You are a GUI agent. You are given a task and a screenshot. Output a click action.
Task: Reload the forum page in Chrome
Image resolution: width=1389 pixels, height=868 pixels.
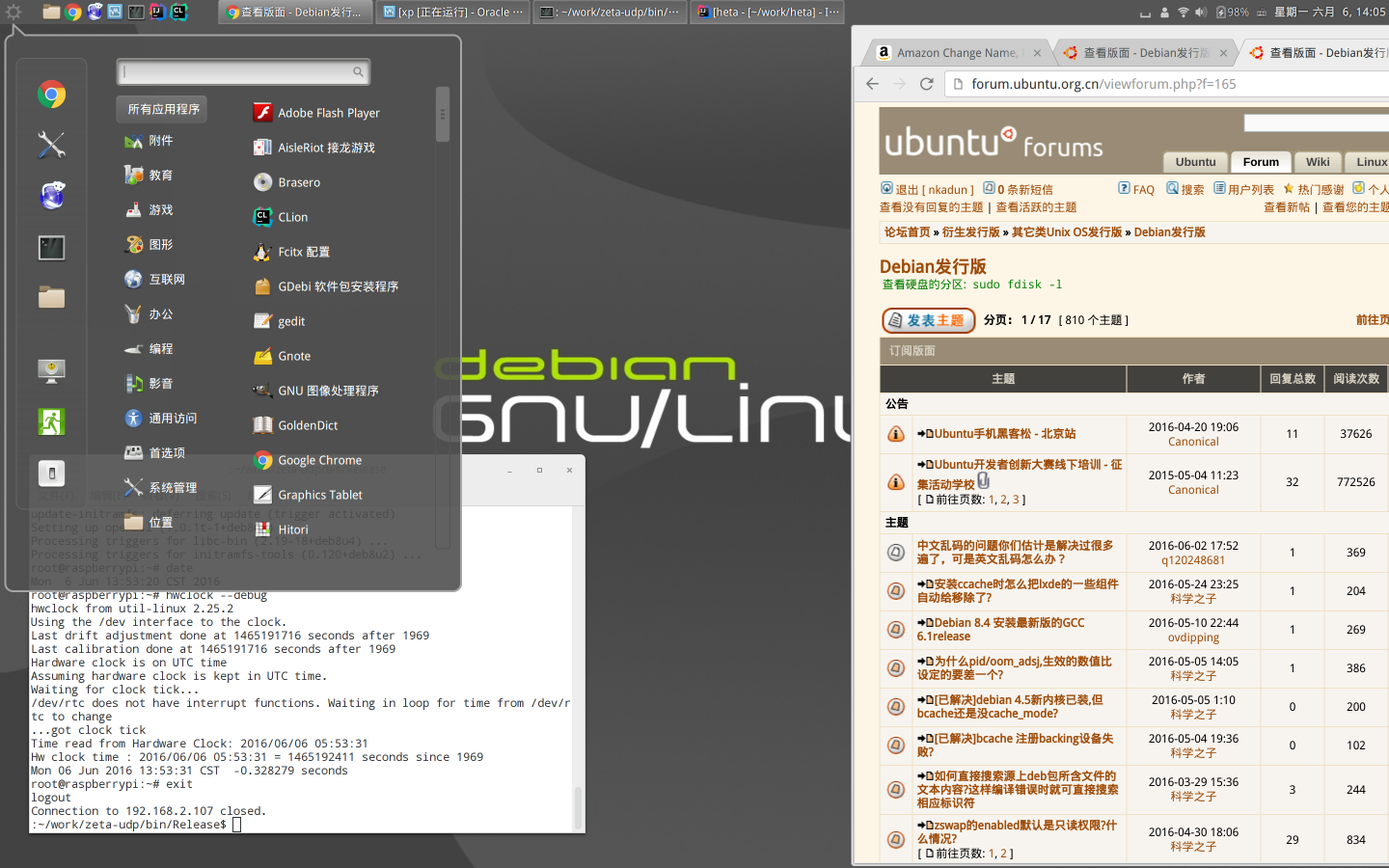pos(926,84)
